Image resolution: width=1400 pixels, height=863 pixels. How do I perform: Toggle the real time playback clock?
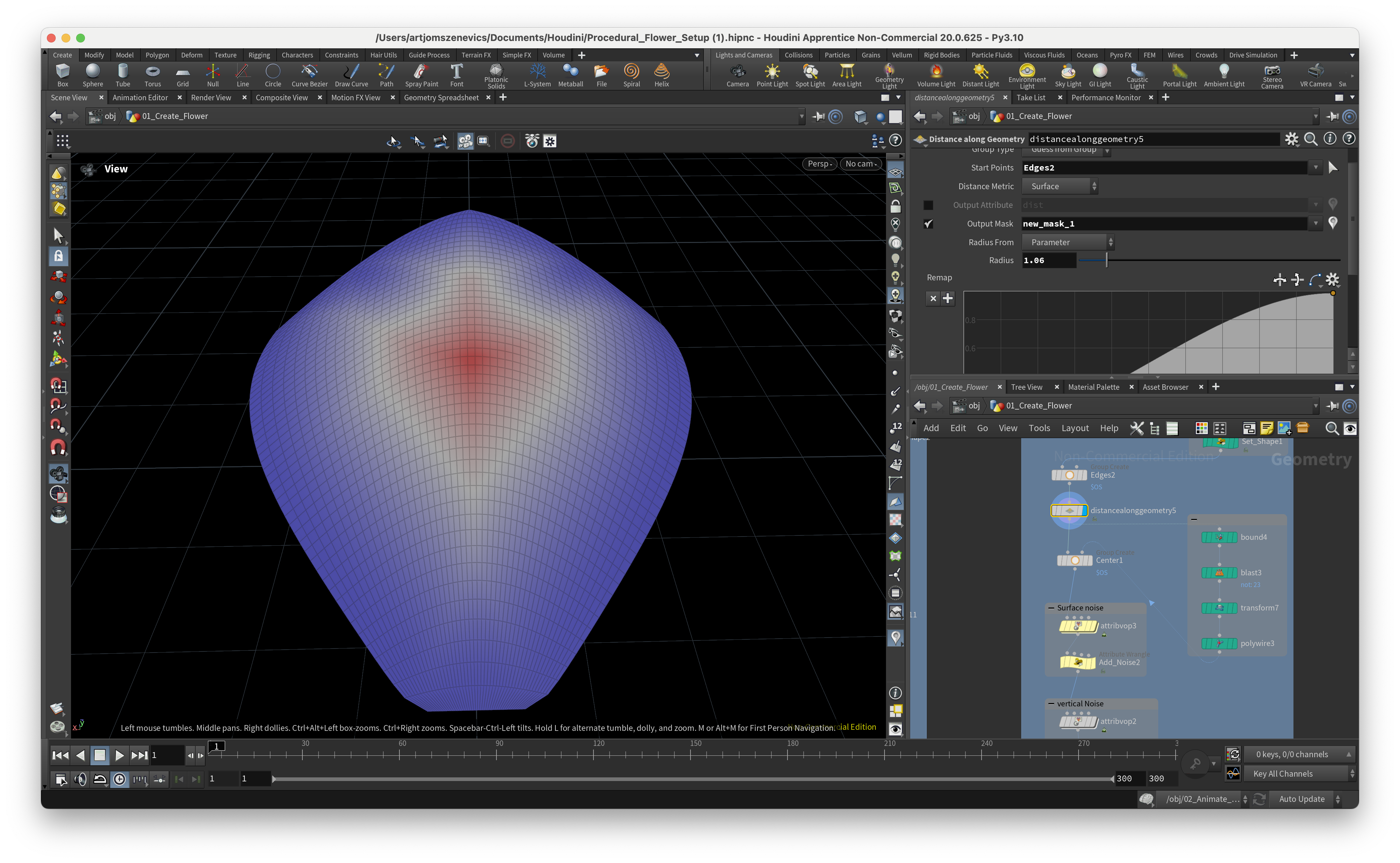pos(119,779)
